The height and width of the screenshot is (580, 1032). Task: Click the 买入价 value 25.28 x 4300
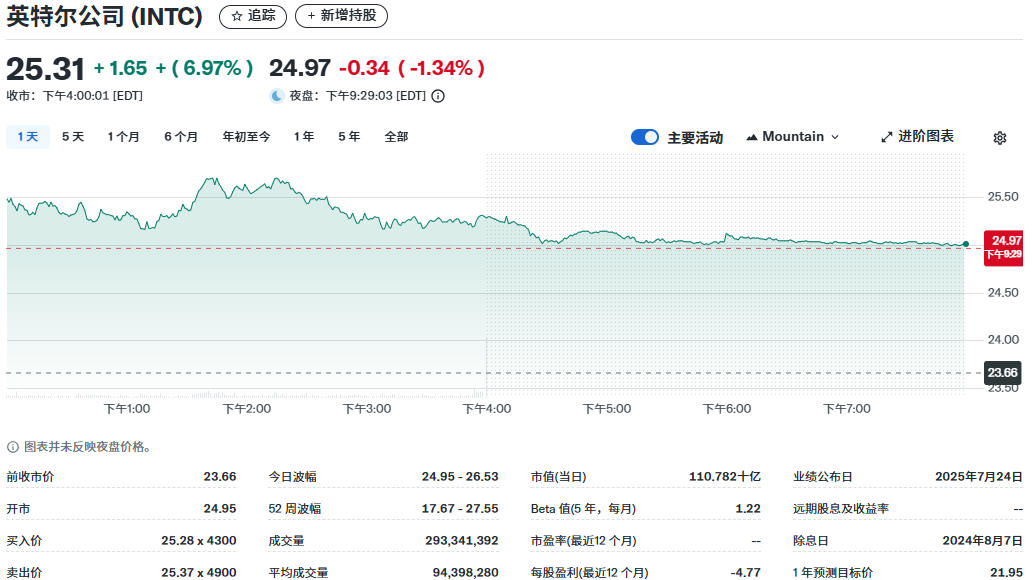[x=199, y=540]
